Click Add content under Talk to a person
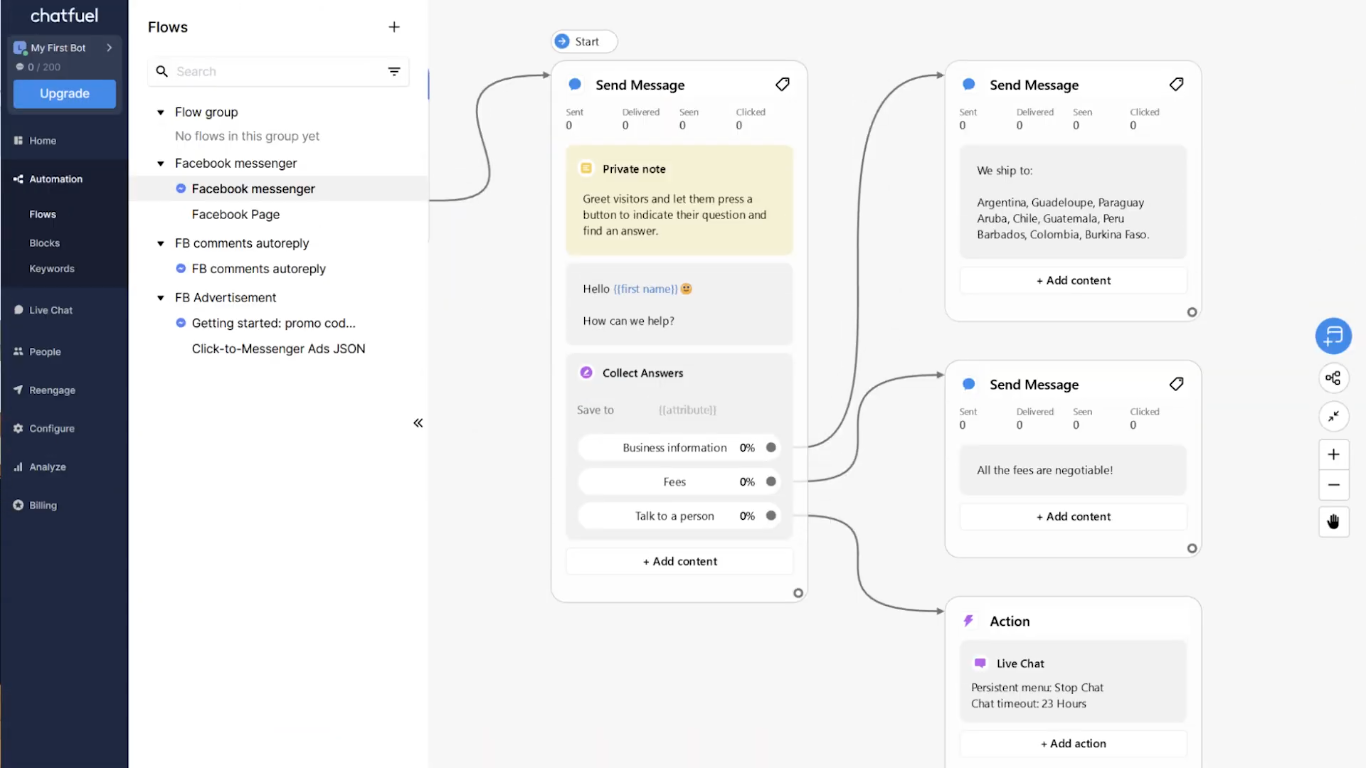 (679, 561)
